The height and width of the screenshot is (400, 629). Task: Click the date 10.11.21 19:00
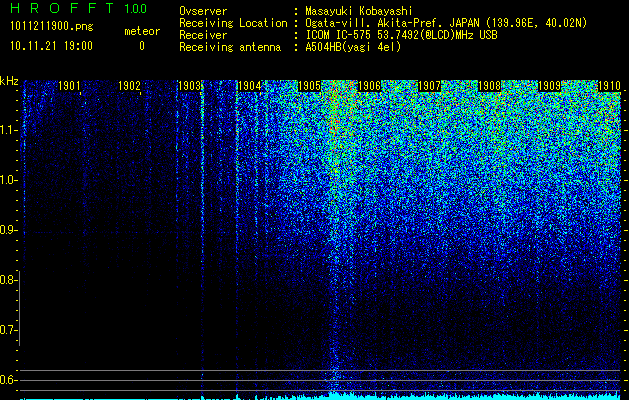pos(51,46)
